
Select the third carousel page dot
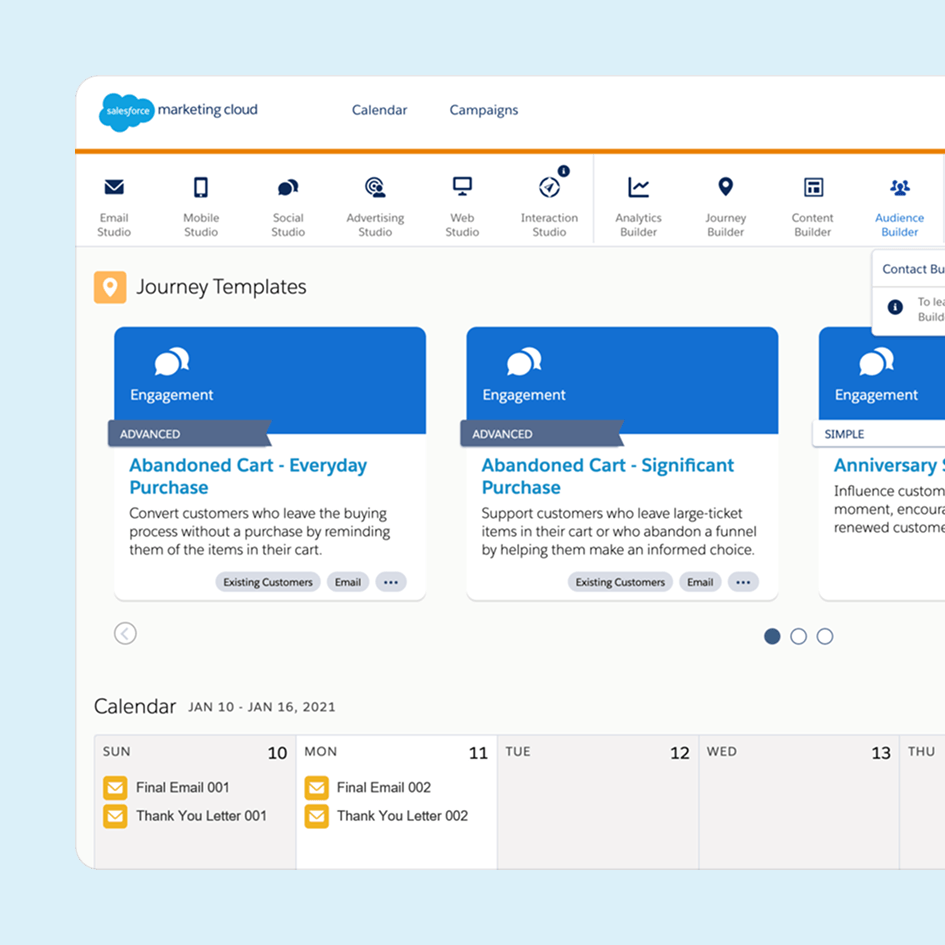[x=825, y=636]
